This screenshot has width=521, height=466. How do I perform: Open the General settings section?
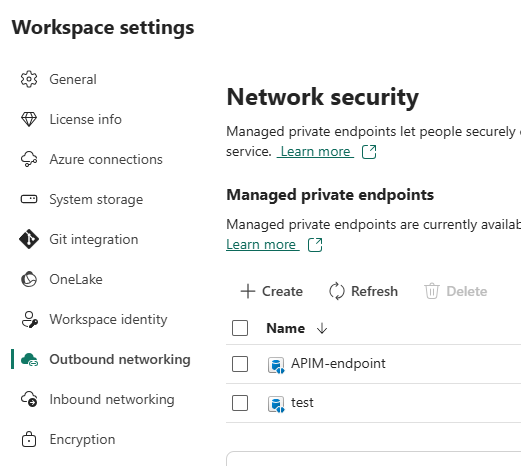point(73,79)
